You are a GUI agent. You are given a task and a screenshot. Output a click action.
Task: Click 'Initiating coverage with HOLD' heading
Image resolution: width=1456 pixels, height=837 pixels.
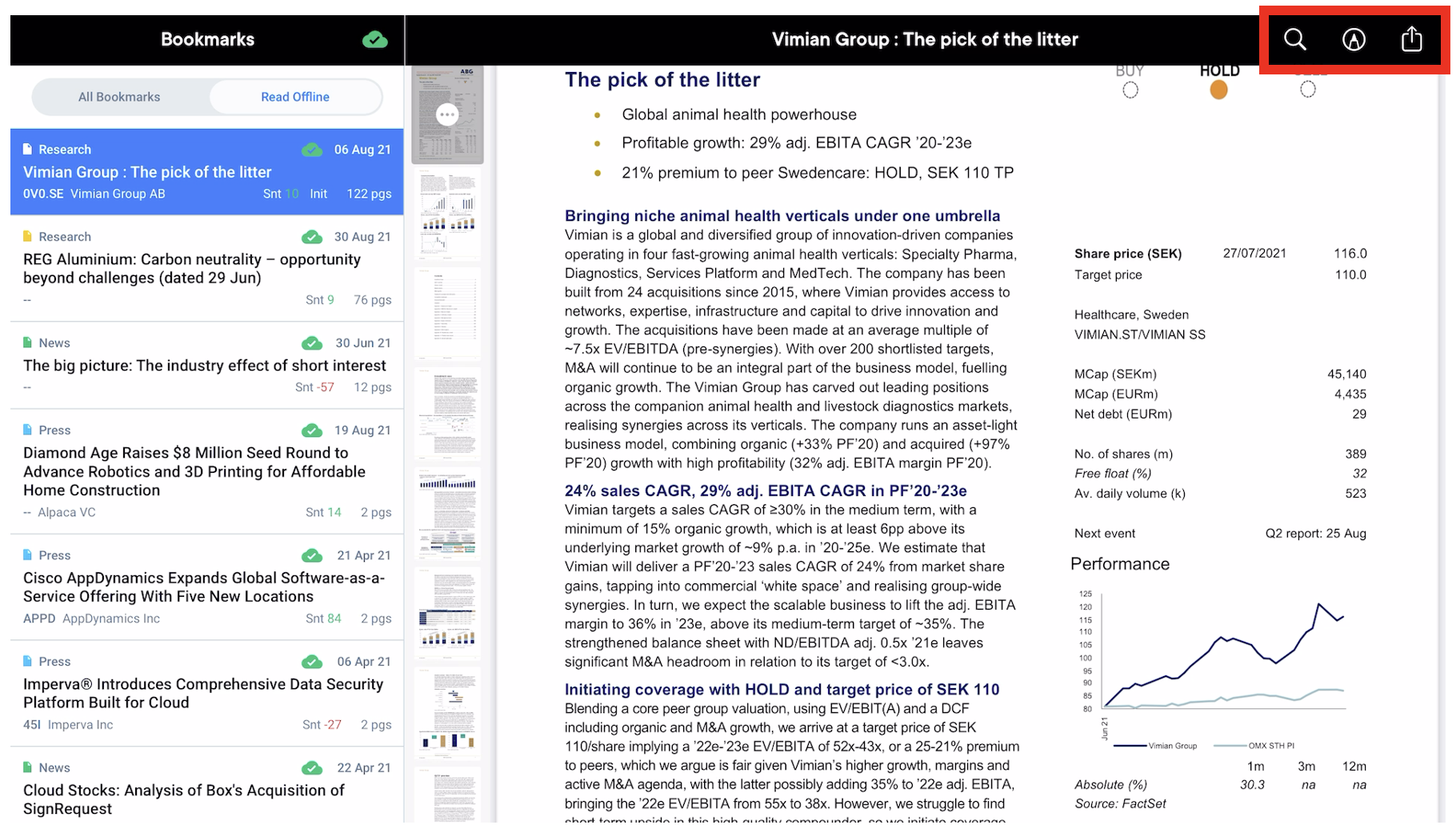tap(782, 689)
